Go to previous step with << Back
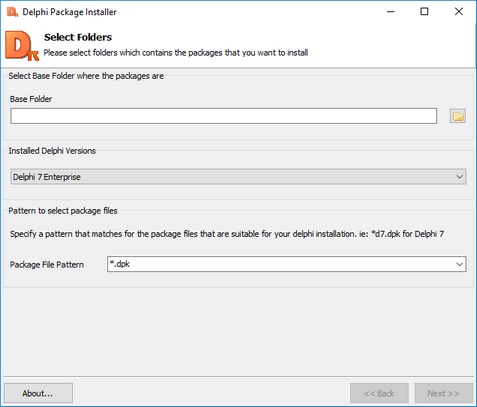This screenshot has height=407, width=477. [x=379, y=393]
